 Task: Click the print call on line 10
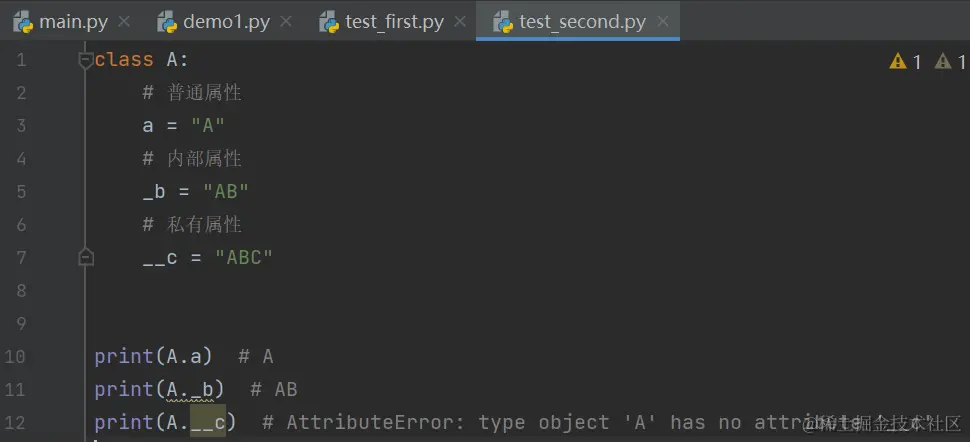124,357
